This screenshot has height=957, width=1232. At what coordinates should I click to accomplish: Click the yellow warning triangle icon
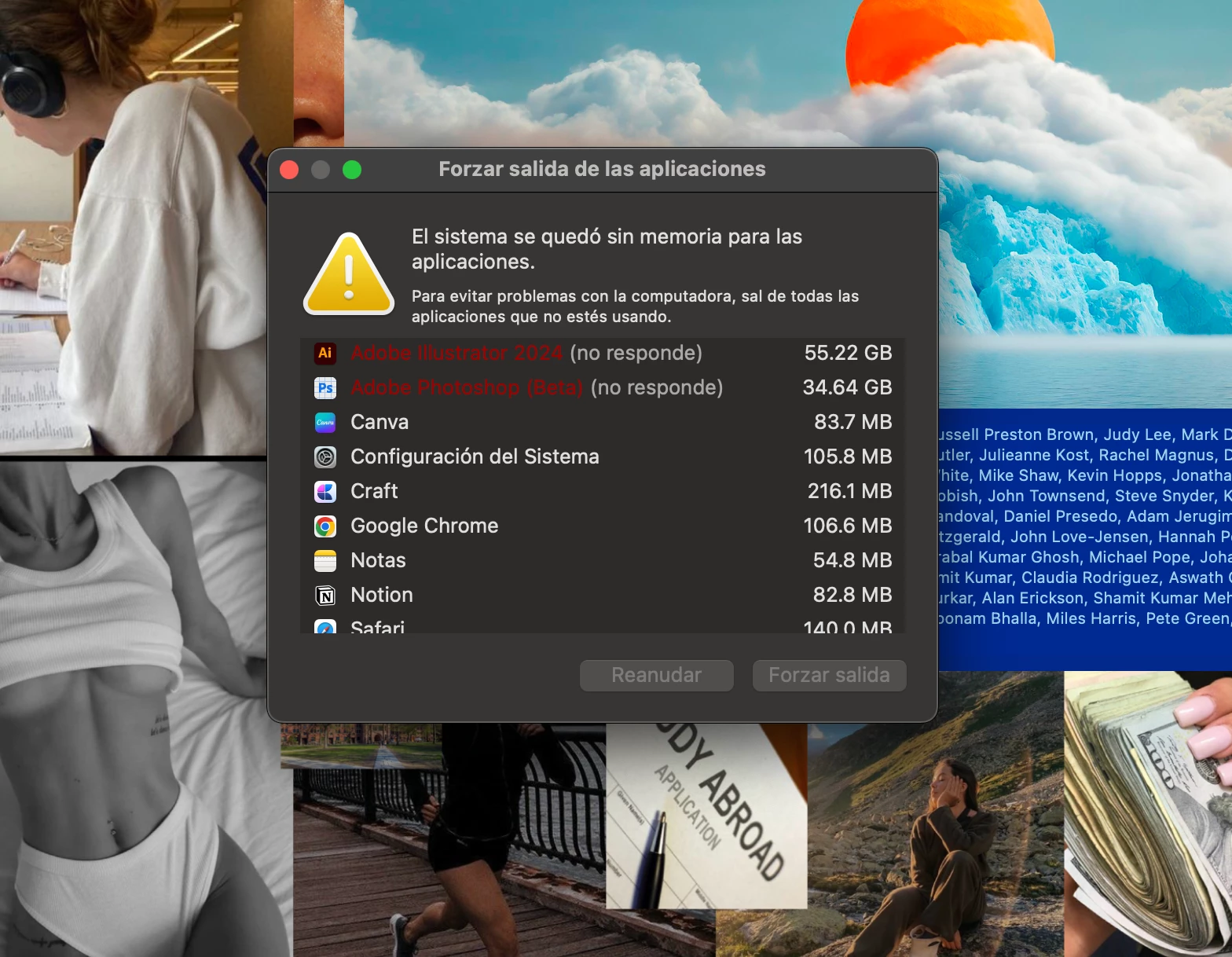click(349, 274)
